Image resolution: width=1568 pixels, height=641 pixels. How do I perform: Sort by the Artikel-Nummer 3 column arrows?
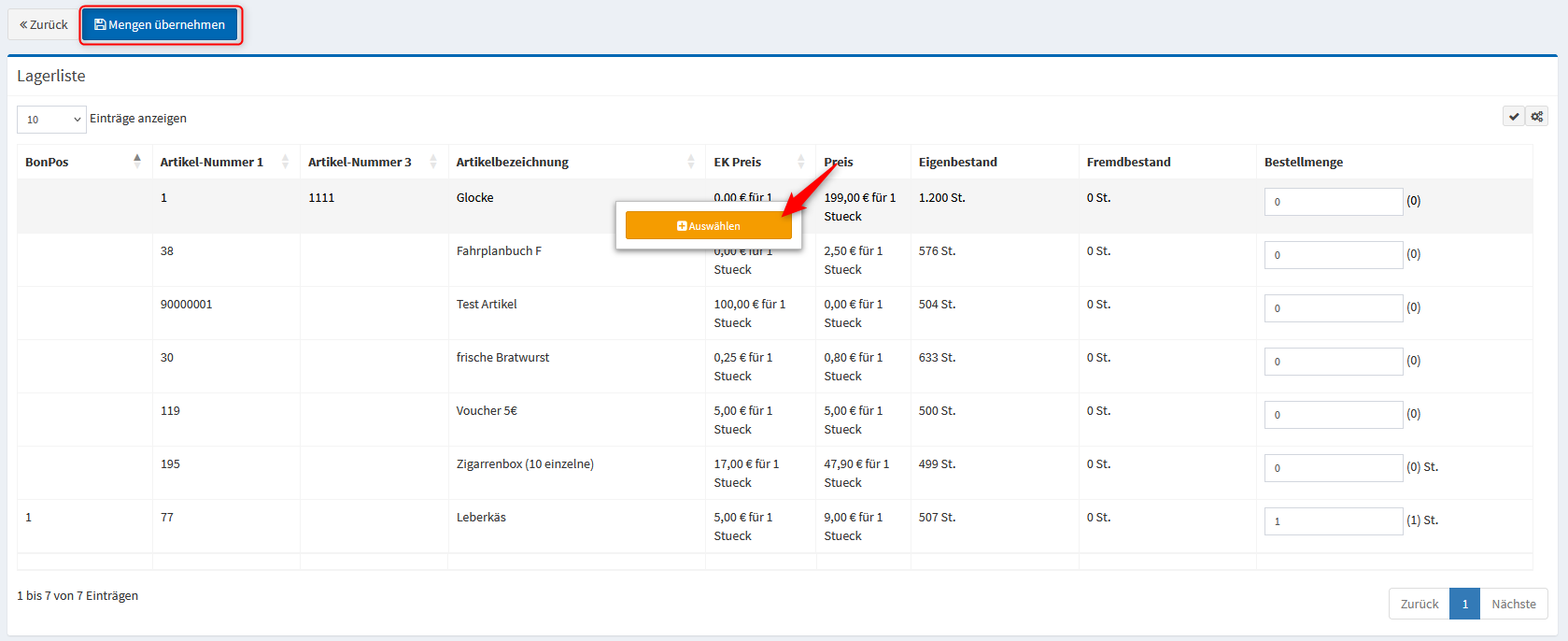pyautogui.click(x=433, y=162)
